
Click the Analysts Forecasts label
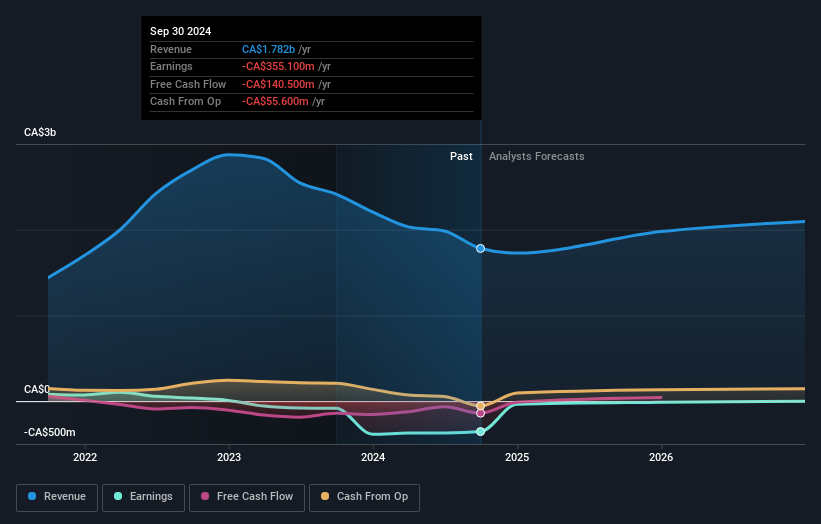tap(537, 156)
